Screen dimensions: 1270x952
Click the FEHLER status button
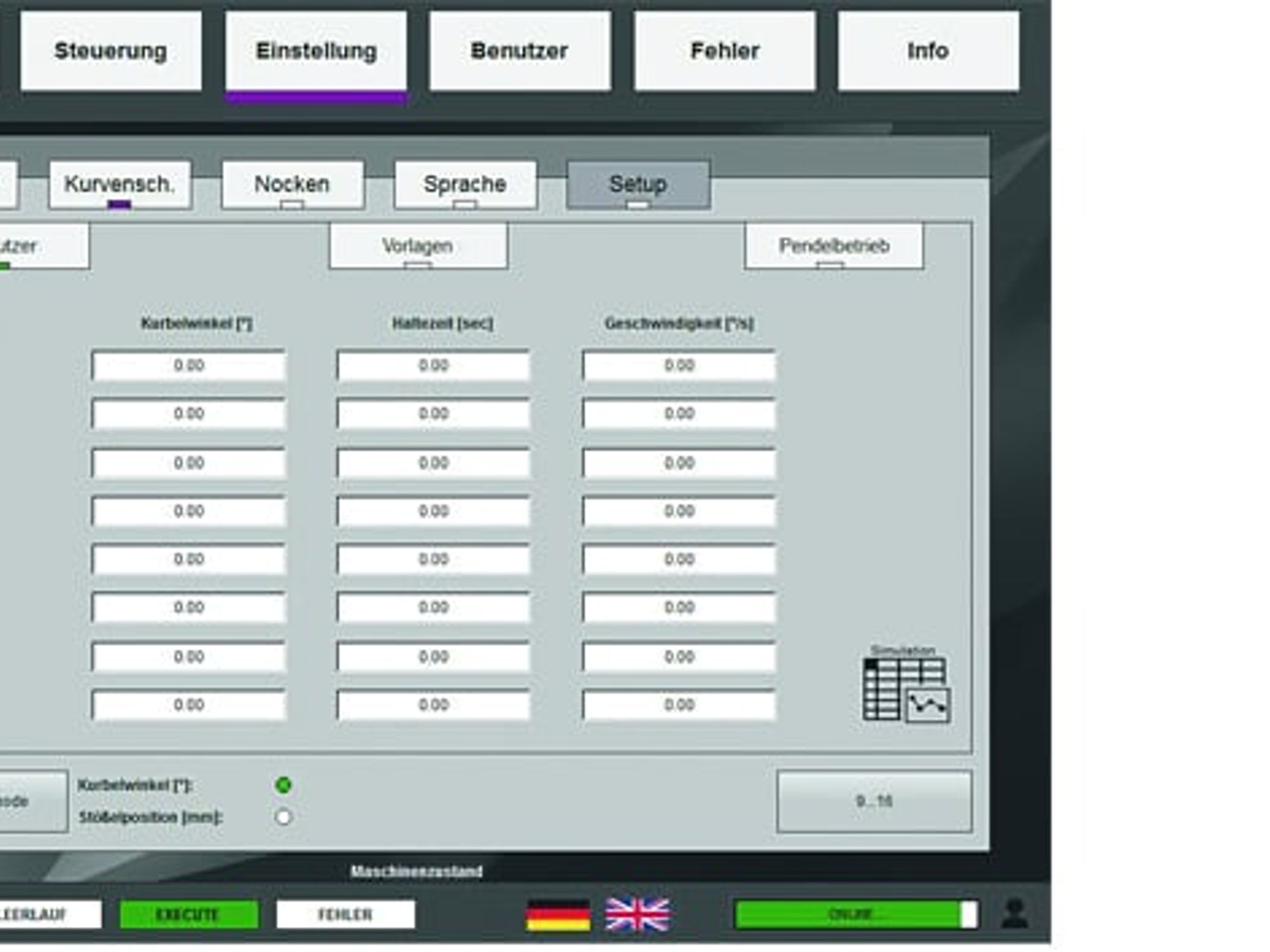[345, 915]
